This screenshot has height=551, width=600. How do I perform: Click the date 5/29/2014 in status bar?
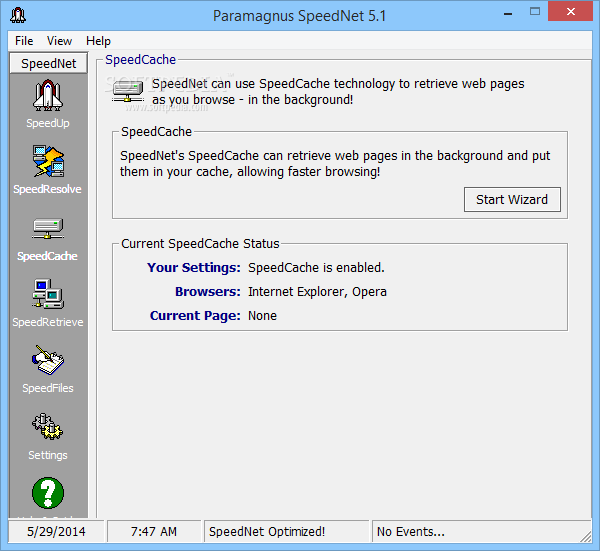[56, 531]
